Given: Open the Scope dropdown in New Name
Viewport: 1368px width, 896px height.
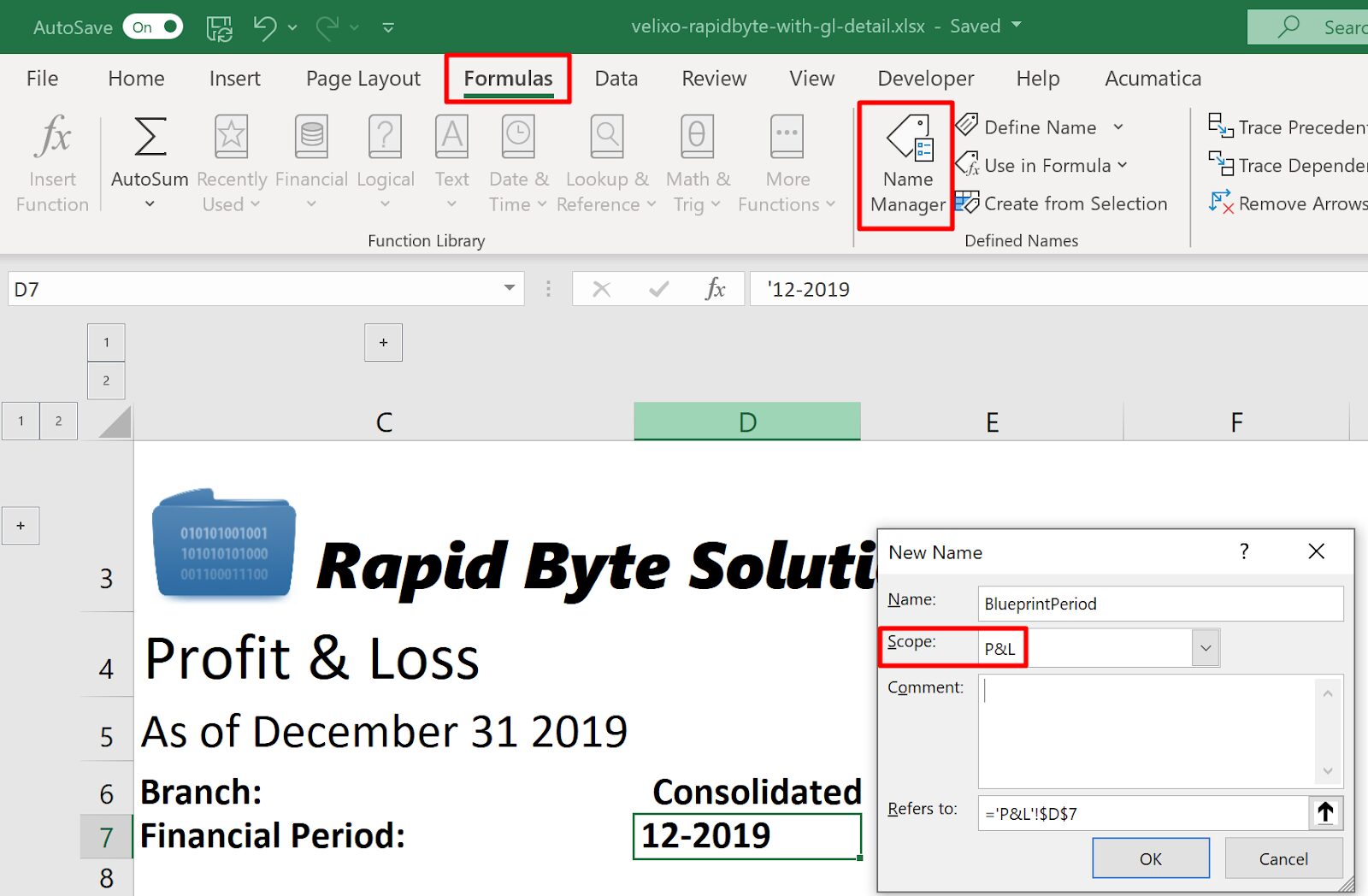Looking at the screenshot, I should [x=1206, y=648].
